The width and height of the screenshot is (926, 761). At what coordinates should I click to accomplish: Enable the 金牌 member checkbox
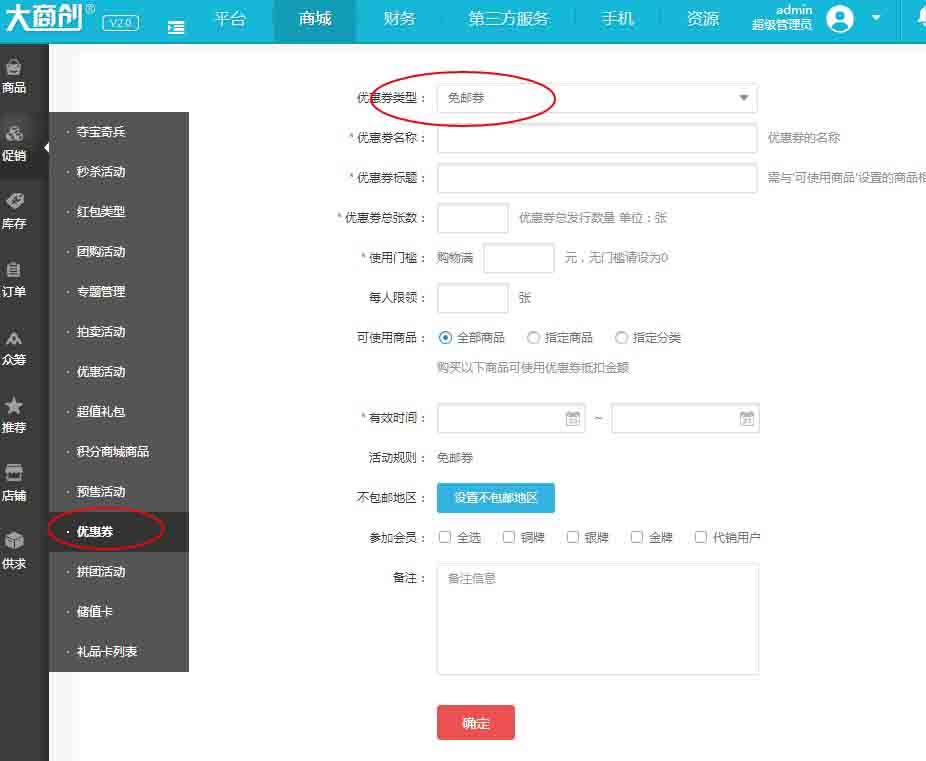[x=637, y=537]
